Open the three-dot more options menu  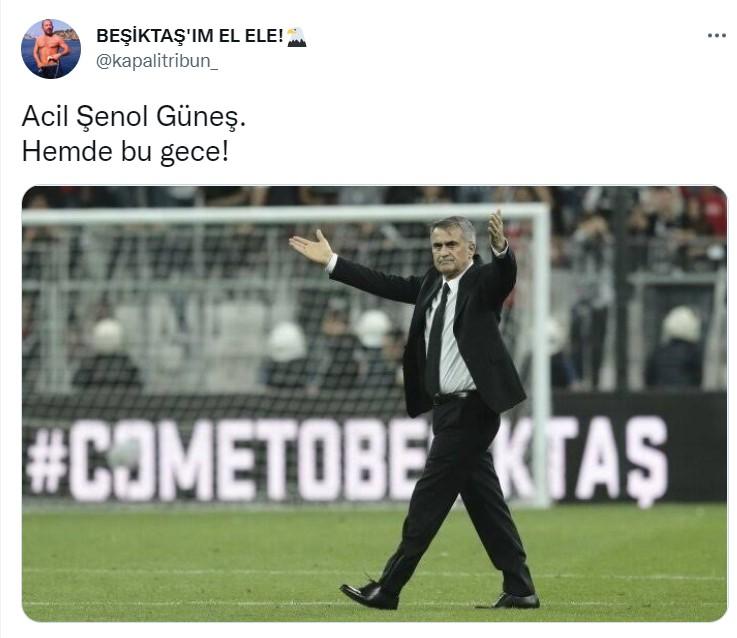[x=716, y=36]
